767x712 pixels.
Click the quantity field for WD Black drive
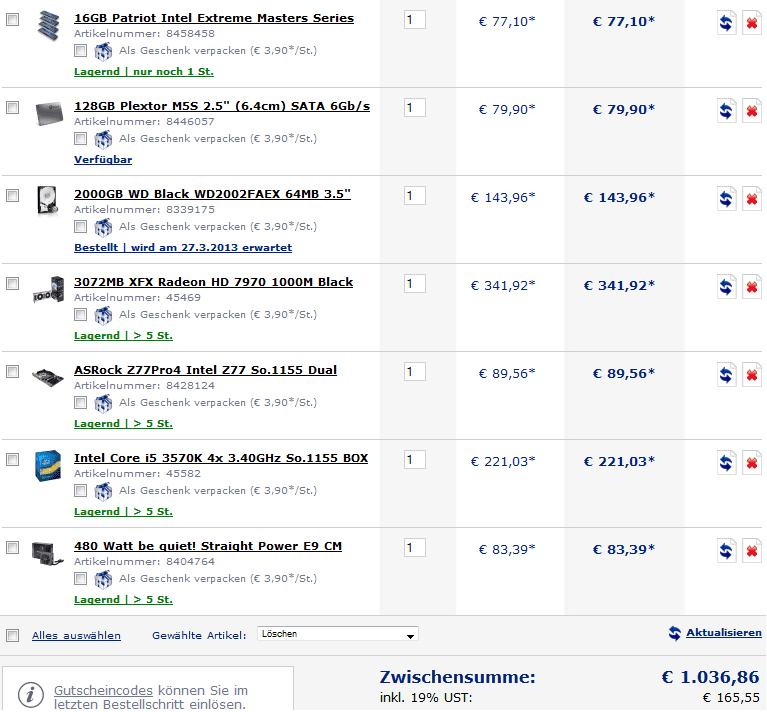coord(415,196)
